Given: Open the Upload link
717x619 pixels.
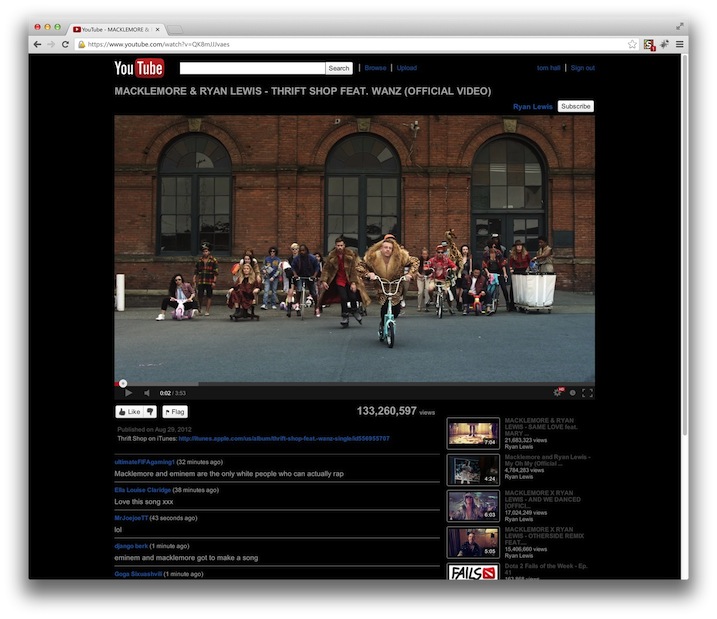Looking at the screenshot, I should click(x=407, y=68).
